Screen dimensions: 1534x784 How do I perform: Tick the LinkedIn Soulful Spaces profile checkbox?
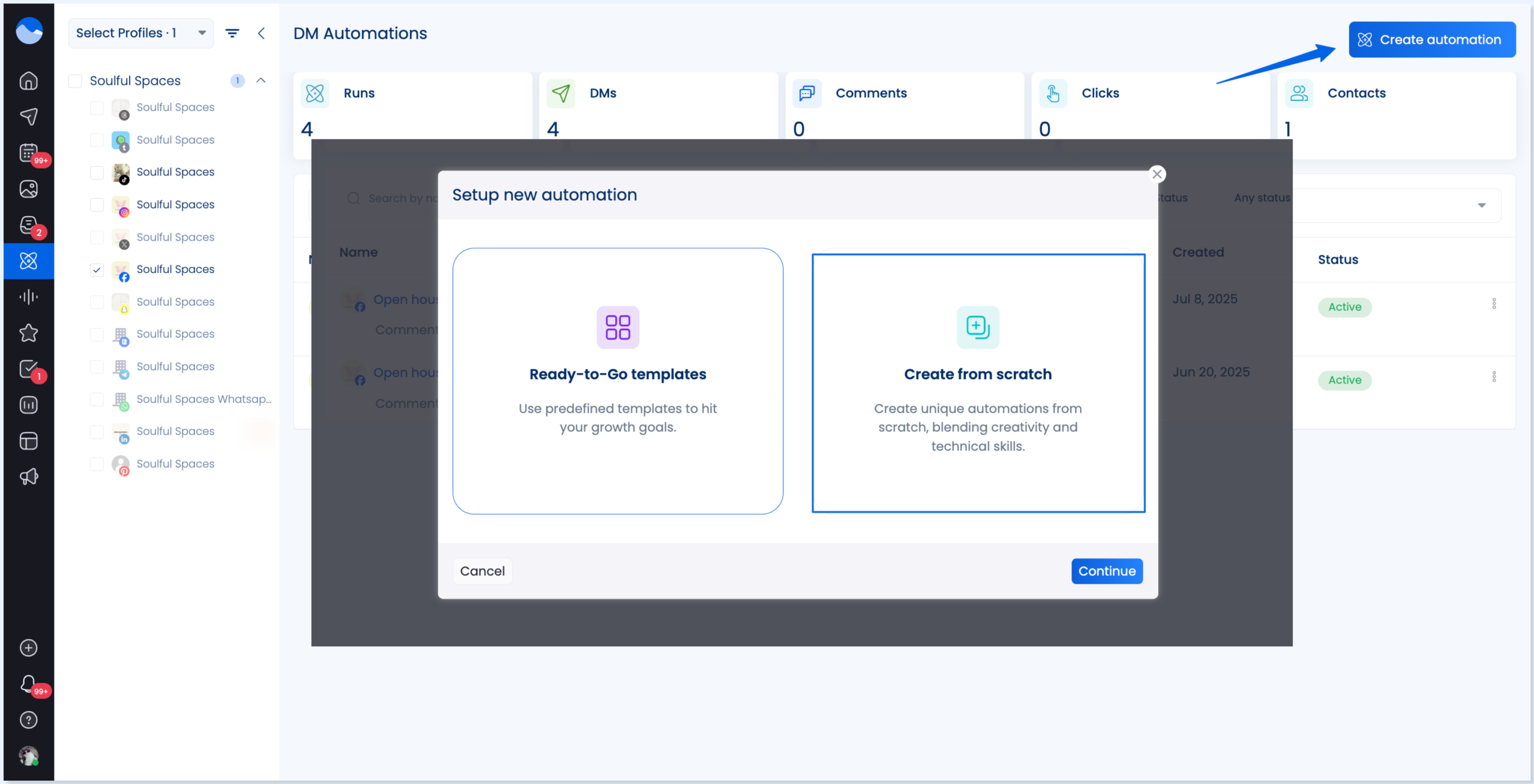click(x=96, y=431)
